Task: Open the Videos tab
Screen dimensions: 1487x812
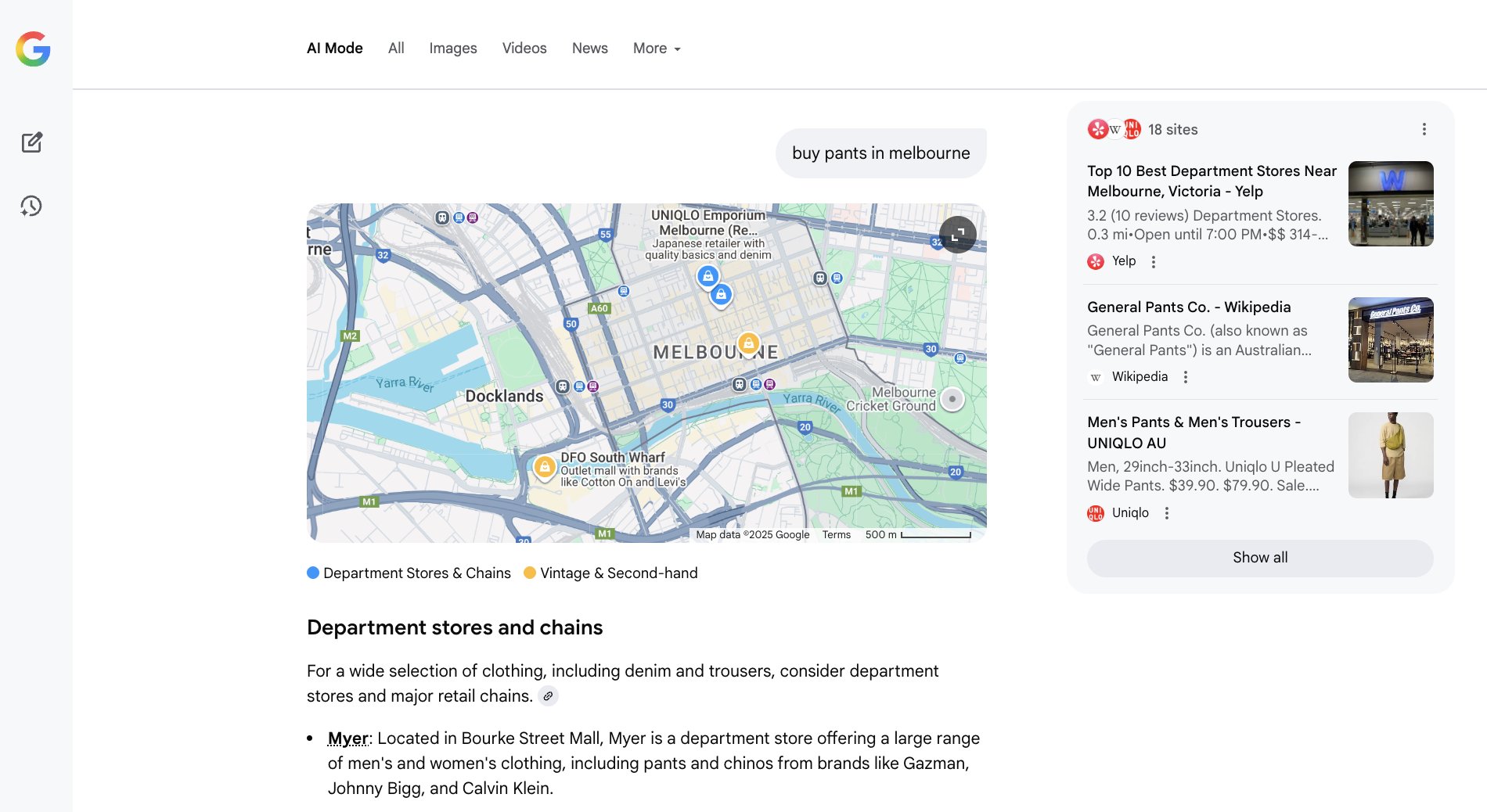Action: click(524, 49)
